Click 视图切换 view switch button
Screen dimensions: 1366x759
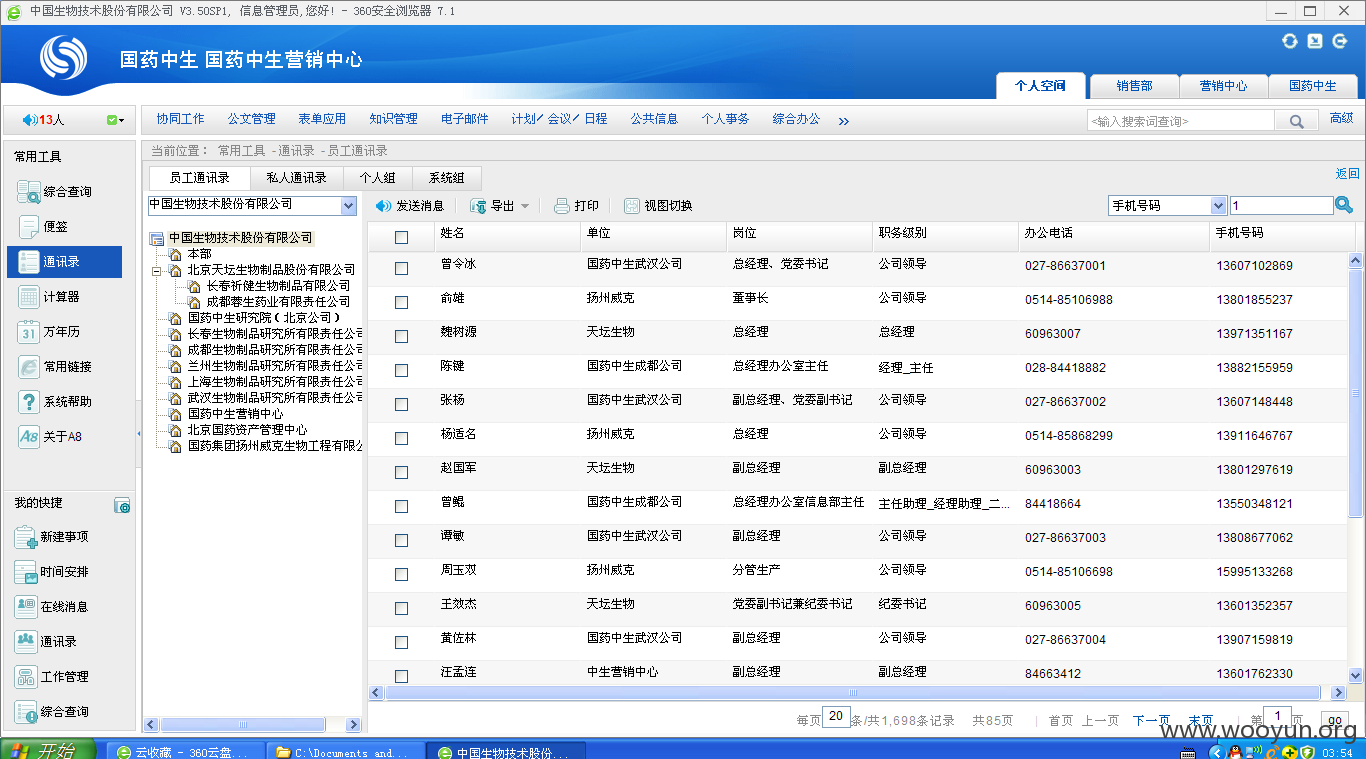pyautogui.click(x=658, y=206)
